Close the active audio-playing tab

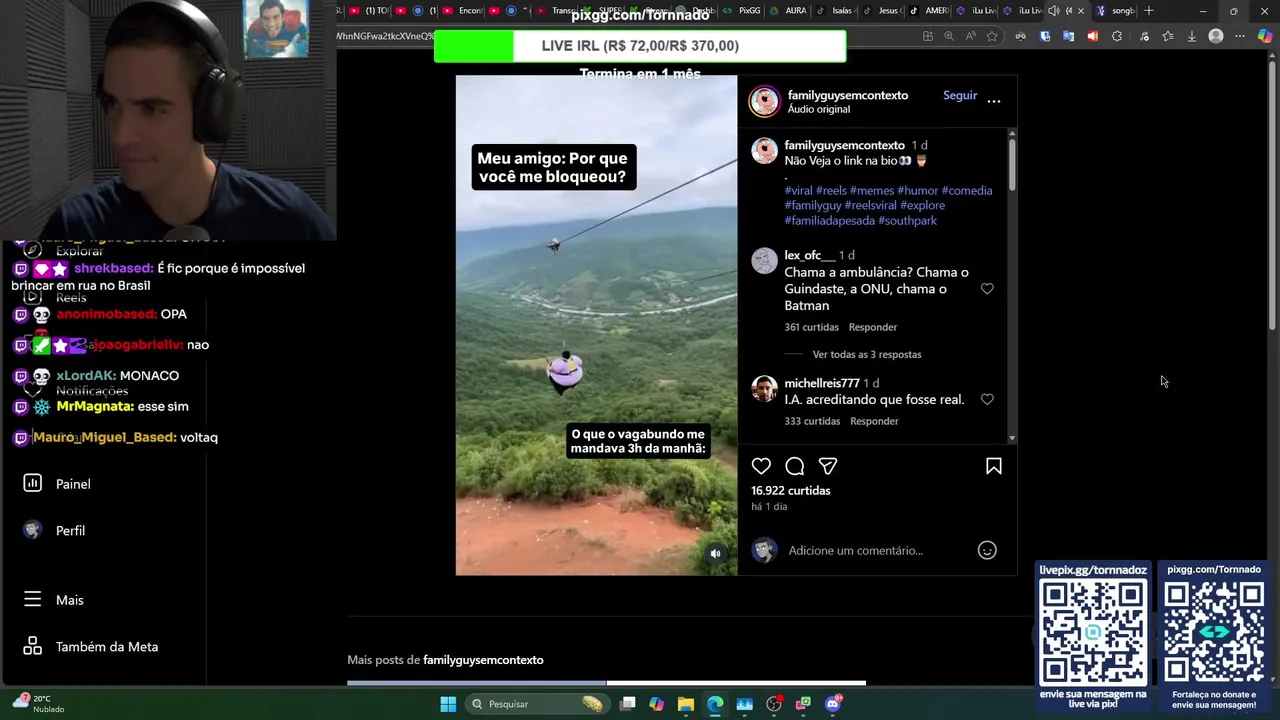click(1080, 11)
